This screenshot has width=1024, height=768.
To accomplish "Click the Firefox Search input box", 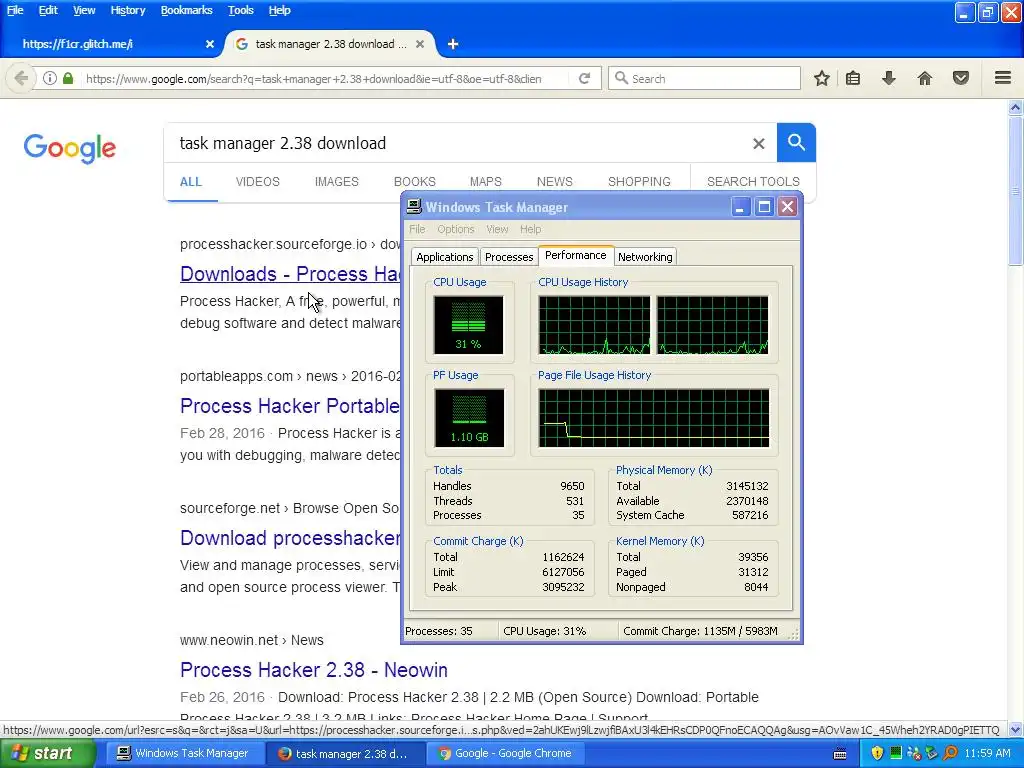I will click(x=704, y=78).
